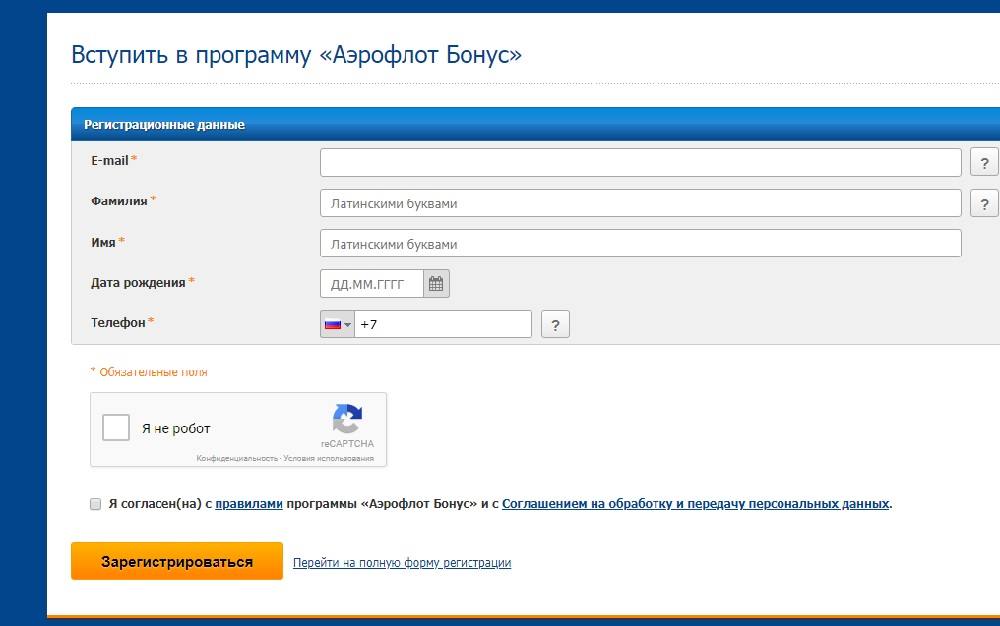Click the 'Дата рождения' label
Screen dimensions: 1000x626
point(138,282)
